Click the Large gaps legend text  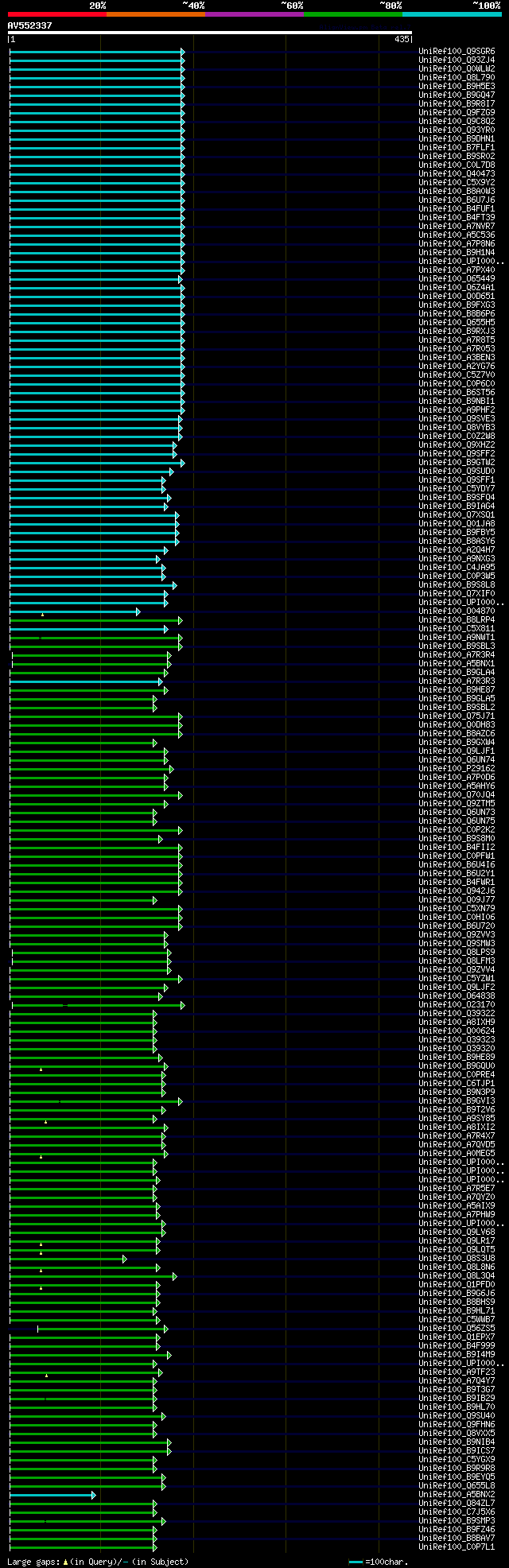pos(33,1562)
